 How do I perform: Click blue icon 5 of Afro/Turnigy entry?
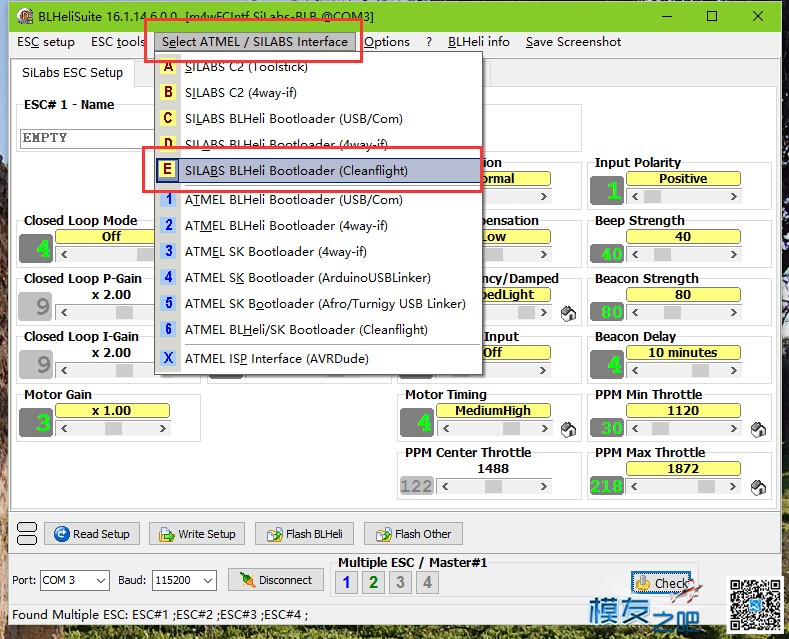[169, 303]
